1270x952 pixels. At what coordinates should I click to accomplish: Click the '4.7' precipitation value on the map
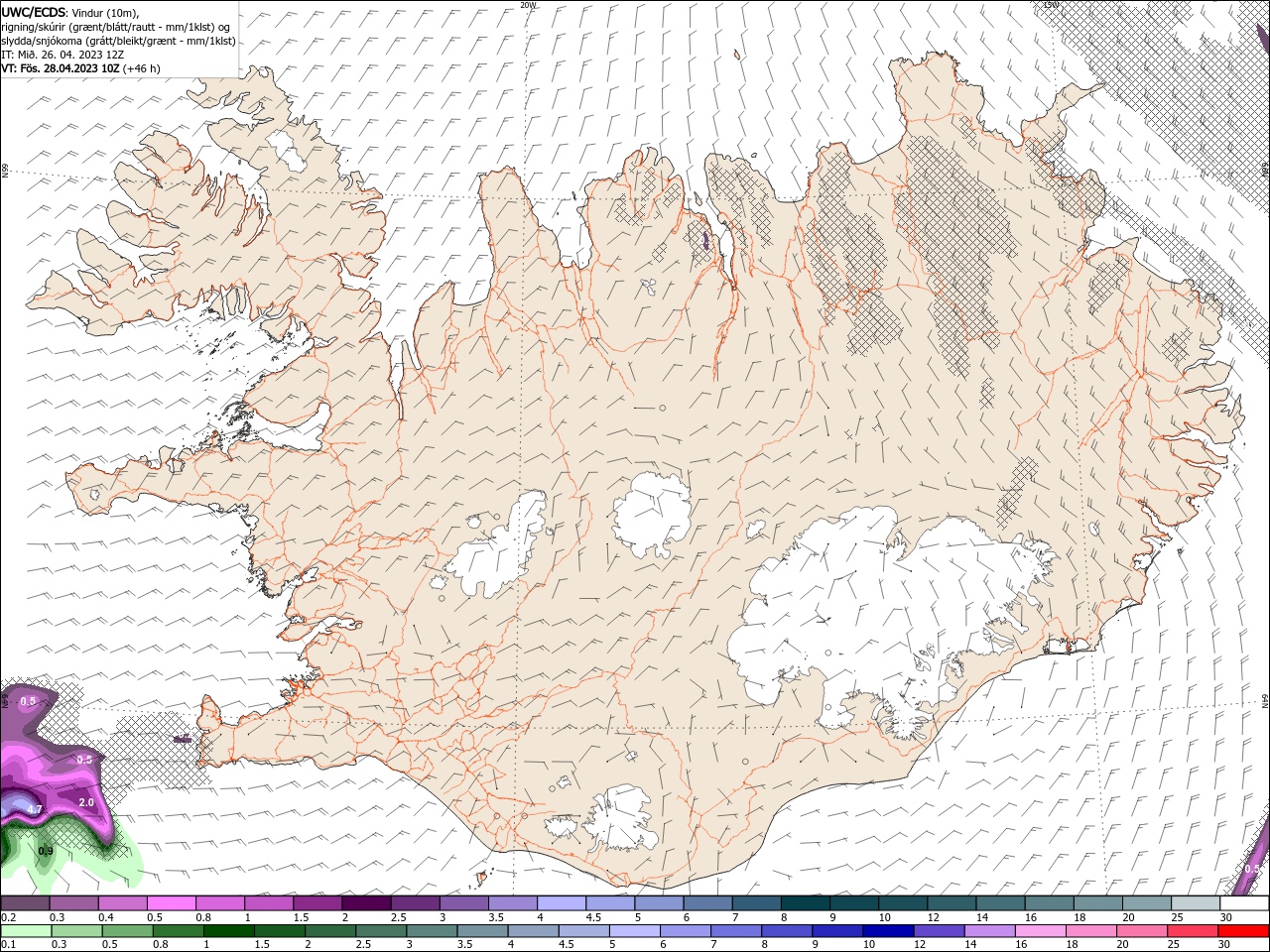click(x=34, y=810)
